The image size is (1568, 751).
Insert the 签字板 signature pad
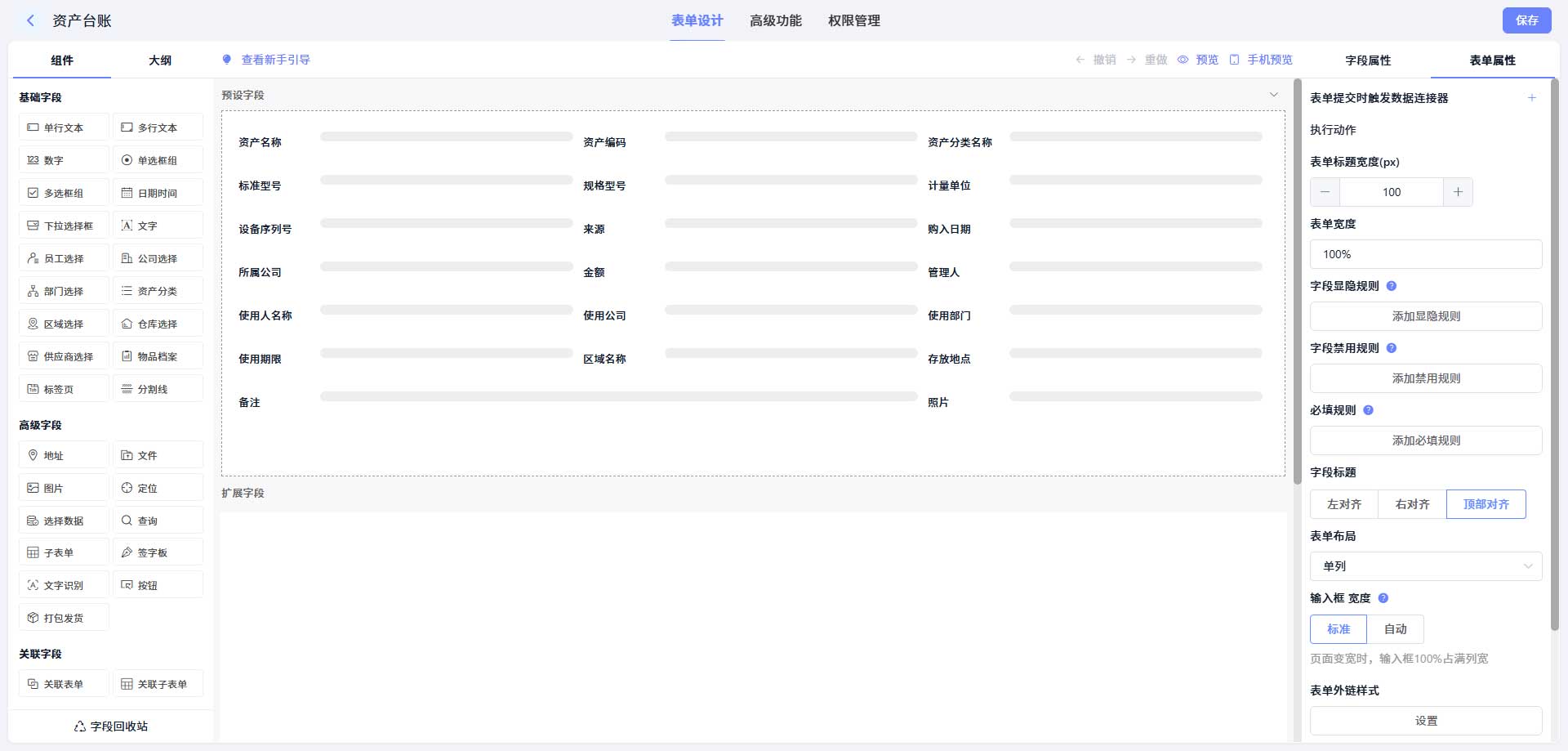[x=158, y=552]
